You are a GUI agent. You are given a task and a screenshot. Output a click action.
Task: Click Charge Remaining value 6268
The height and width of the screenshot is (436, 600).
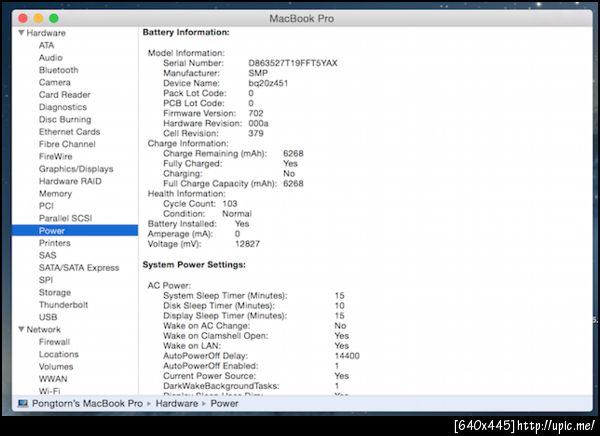click(293, 153)
